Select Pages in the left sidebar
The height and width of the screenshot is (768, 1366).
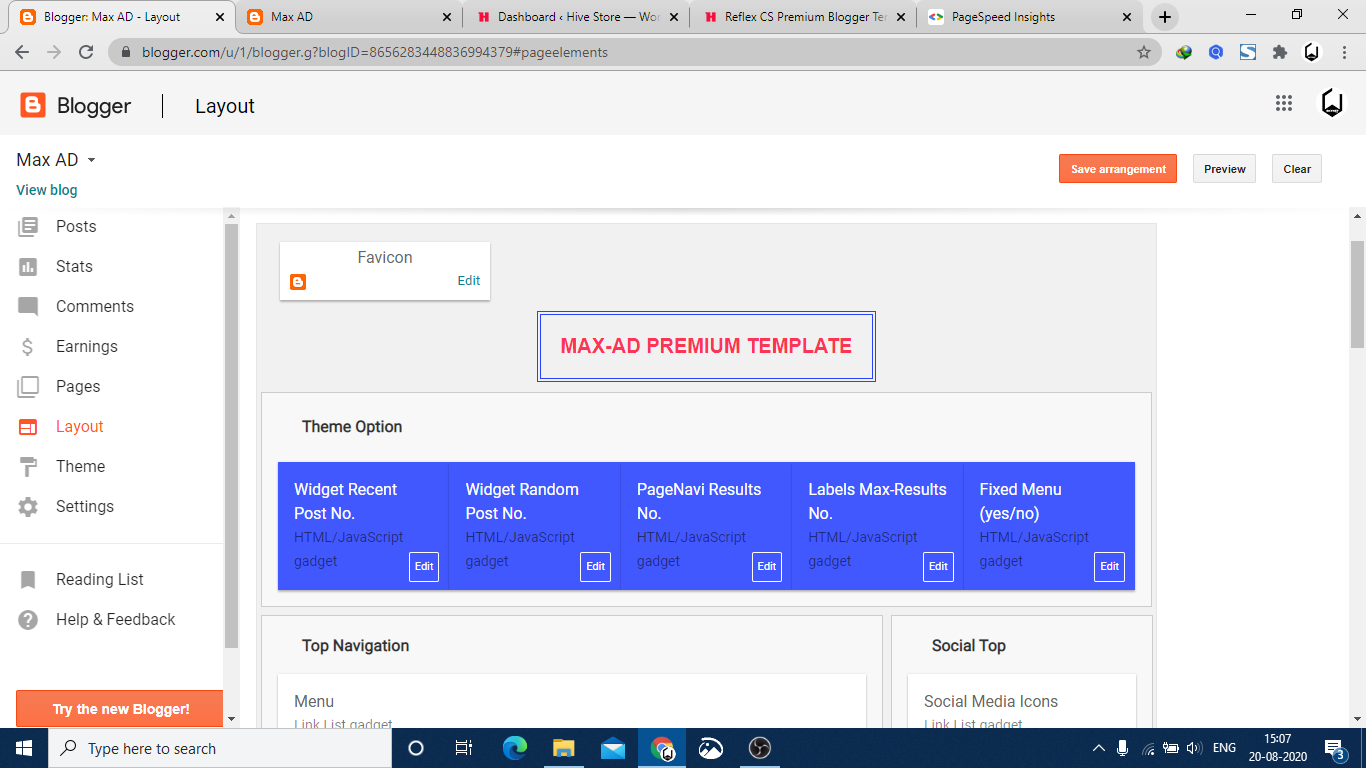78,387
